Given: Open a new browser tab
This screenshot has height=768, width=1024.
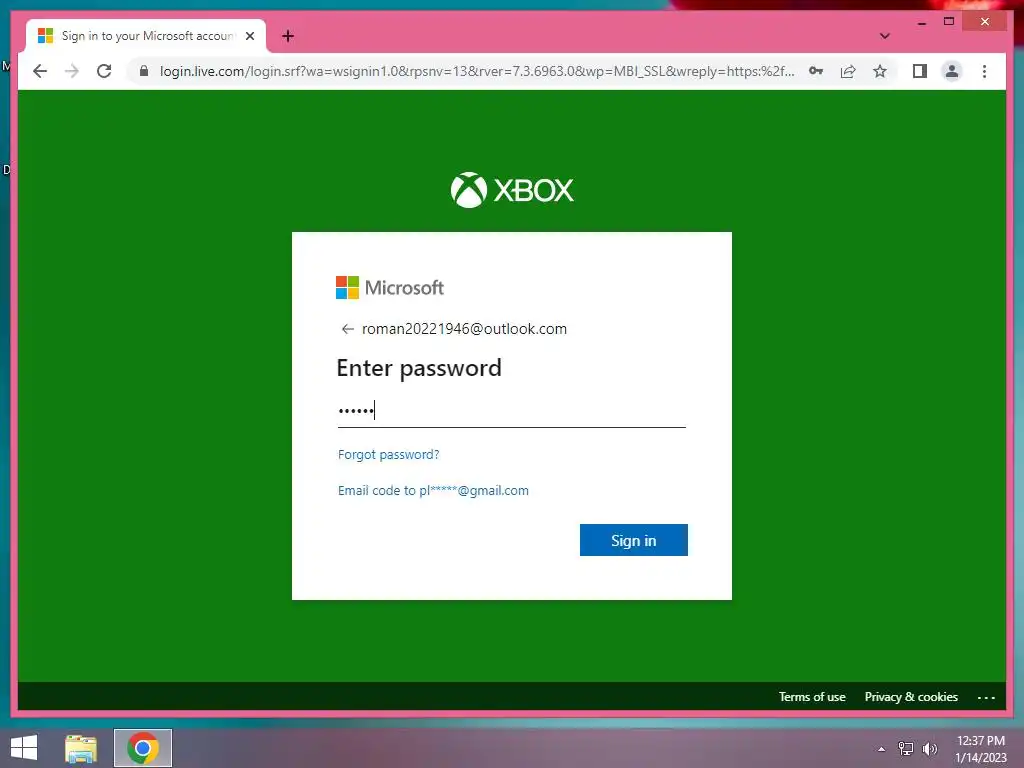Looking at the screenshot, I should click(x=288, y=36).
